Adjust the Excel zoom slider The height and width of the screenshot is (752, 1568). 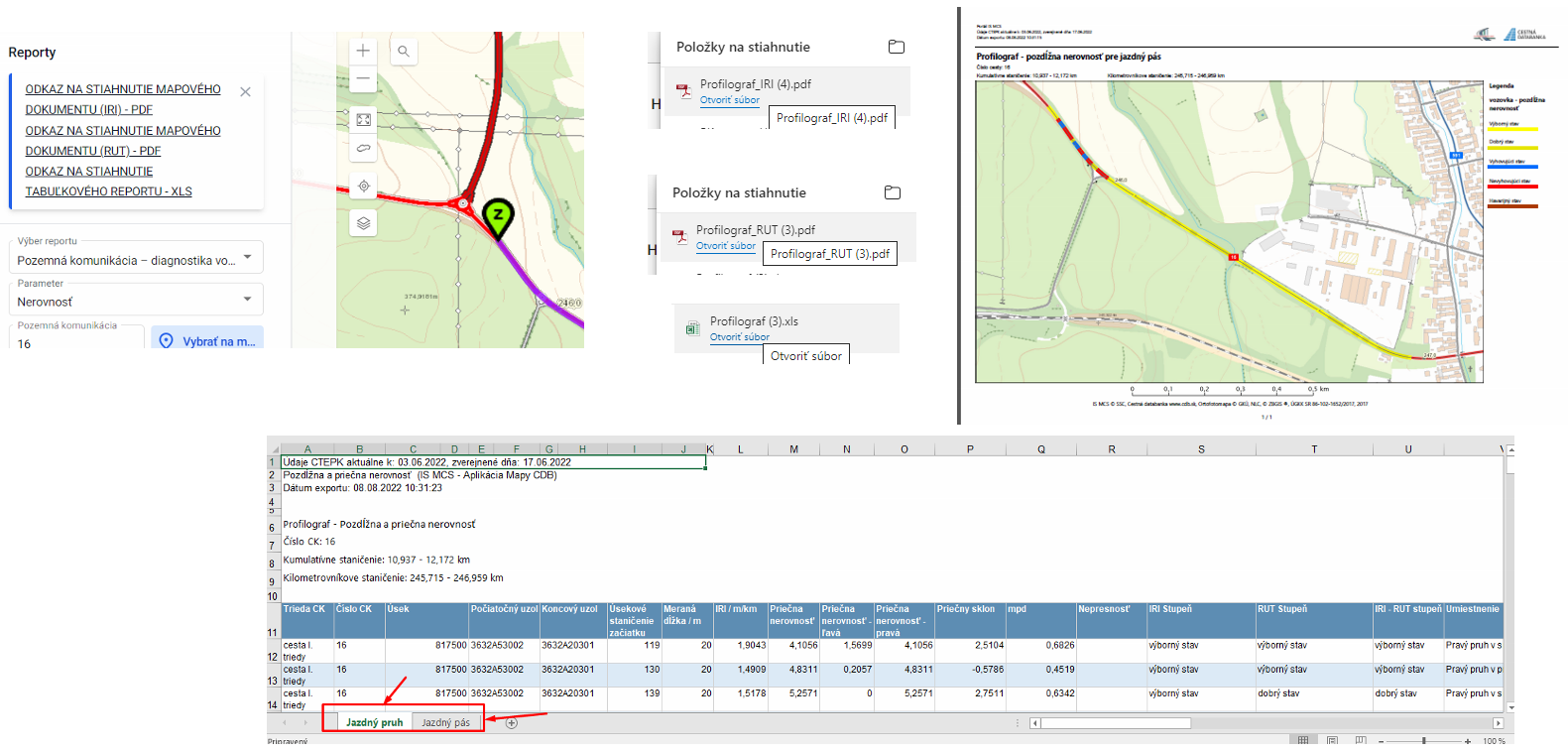click(x=1424, y=741)
